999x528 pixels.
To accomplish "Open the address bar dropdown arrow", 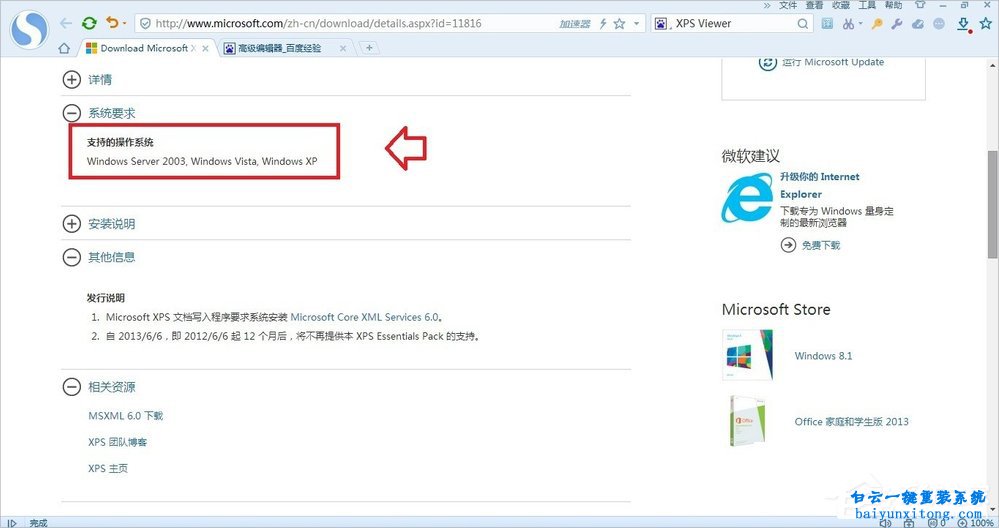I will tap(636, 24).
